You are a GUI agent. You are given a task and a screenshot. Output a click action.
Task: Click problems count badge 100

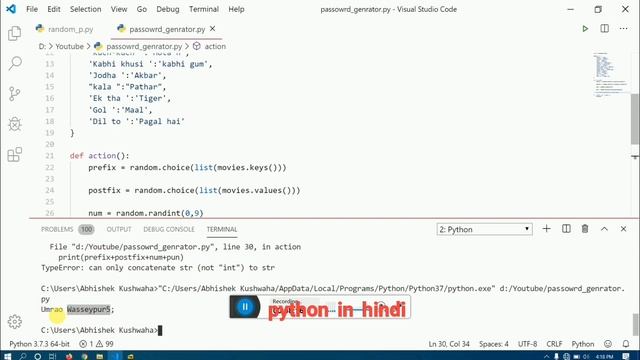click(x=86, y=229)
